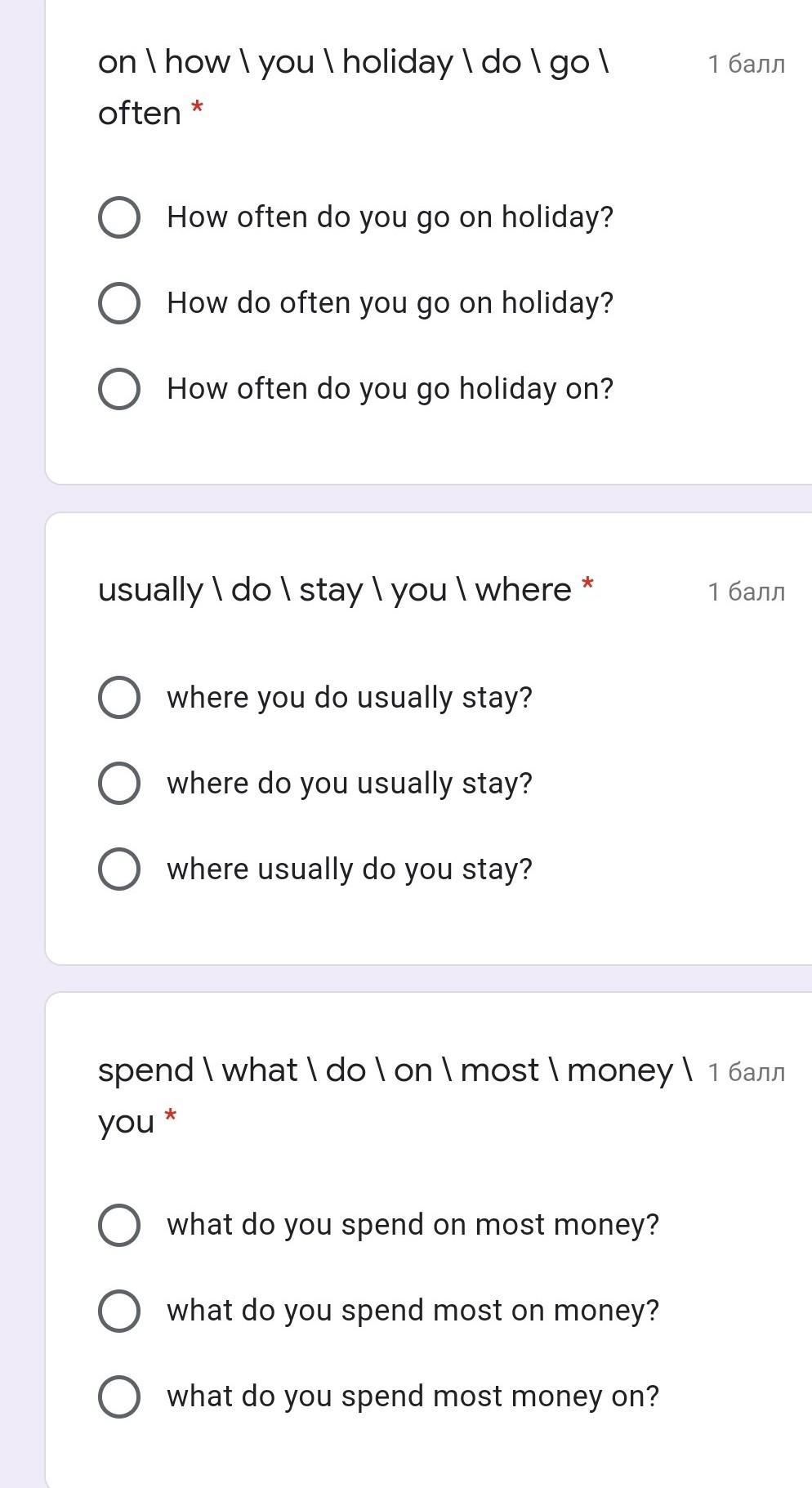This screenshot has width=812, height=1488.
Task: Select "what do you spend on most money?"
Action: [119, 1225]
